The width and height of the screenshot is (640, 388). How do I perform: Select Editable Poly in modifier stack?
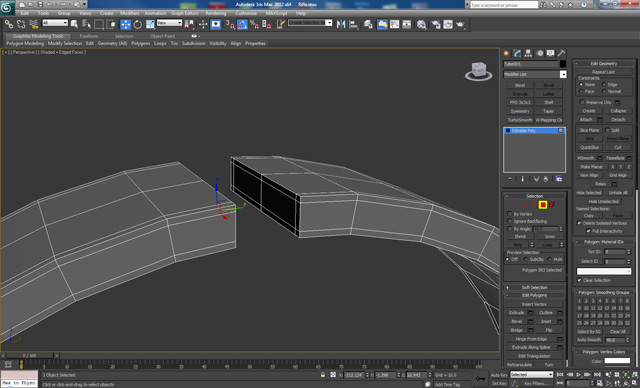[534, 131]
